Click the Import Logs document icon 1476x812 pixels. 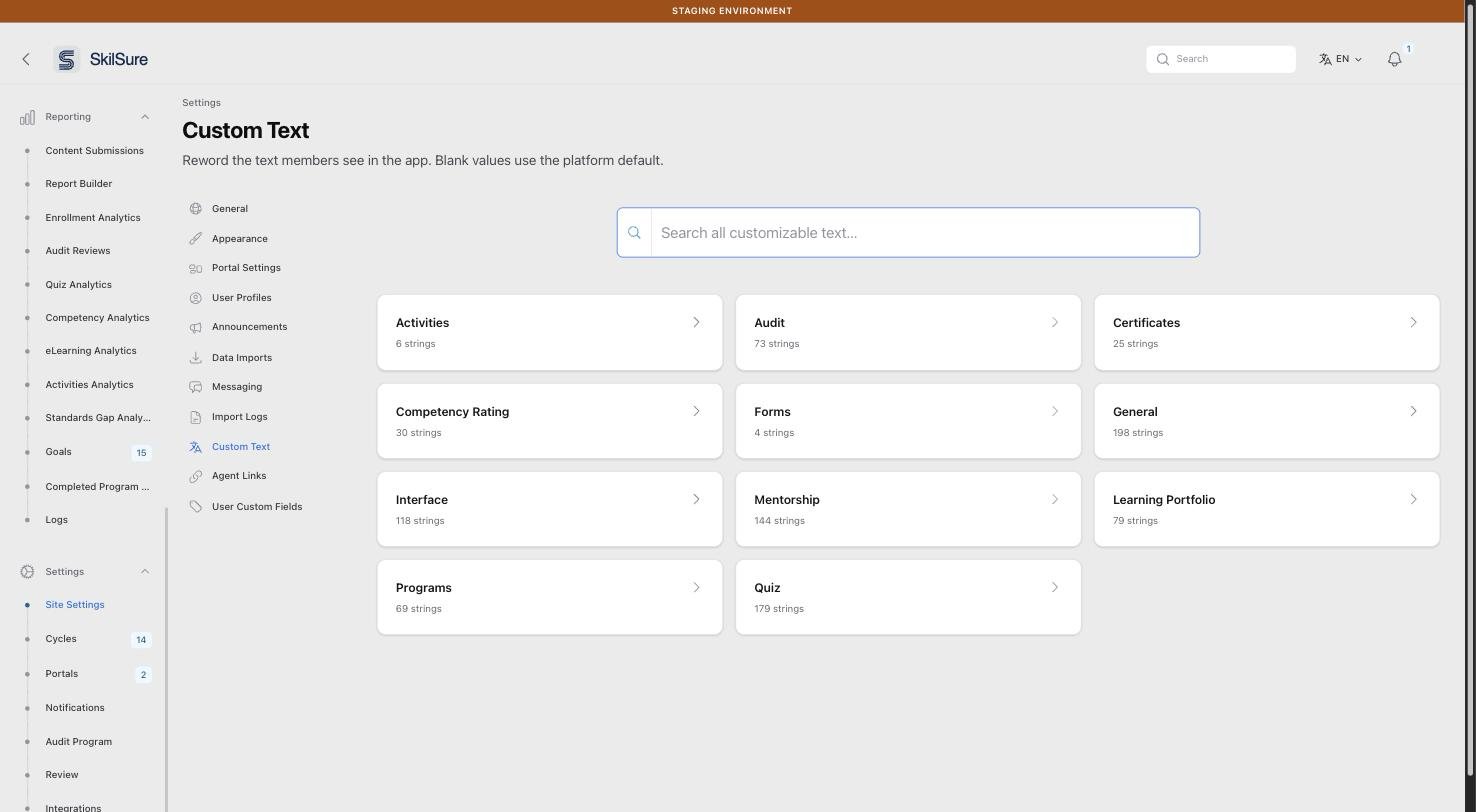click(x=196, y=417)
